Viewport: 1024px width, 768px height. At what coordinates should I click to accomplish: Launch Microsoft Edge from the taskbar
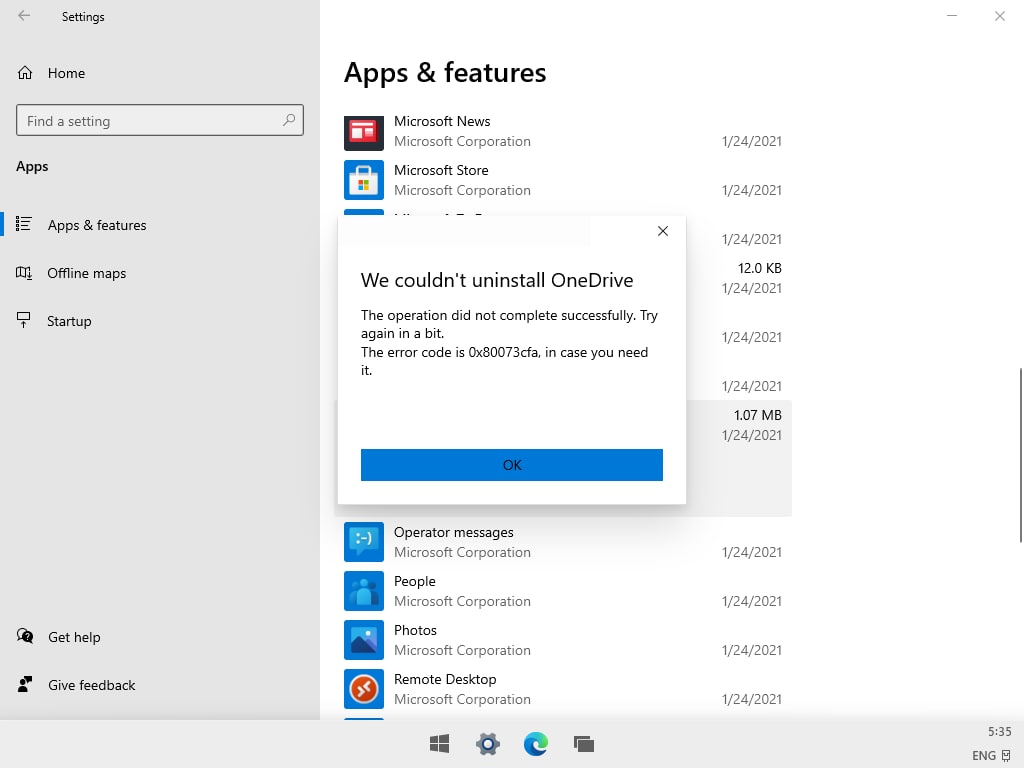pyautogui.click(x=536, y=744)
